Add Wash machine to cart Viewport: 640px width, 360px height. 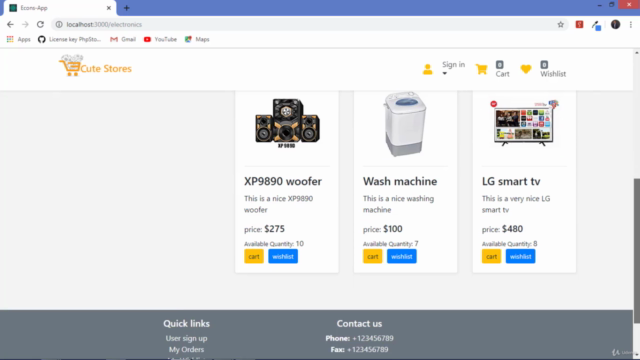[373, 256]
